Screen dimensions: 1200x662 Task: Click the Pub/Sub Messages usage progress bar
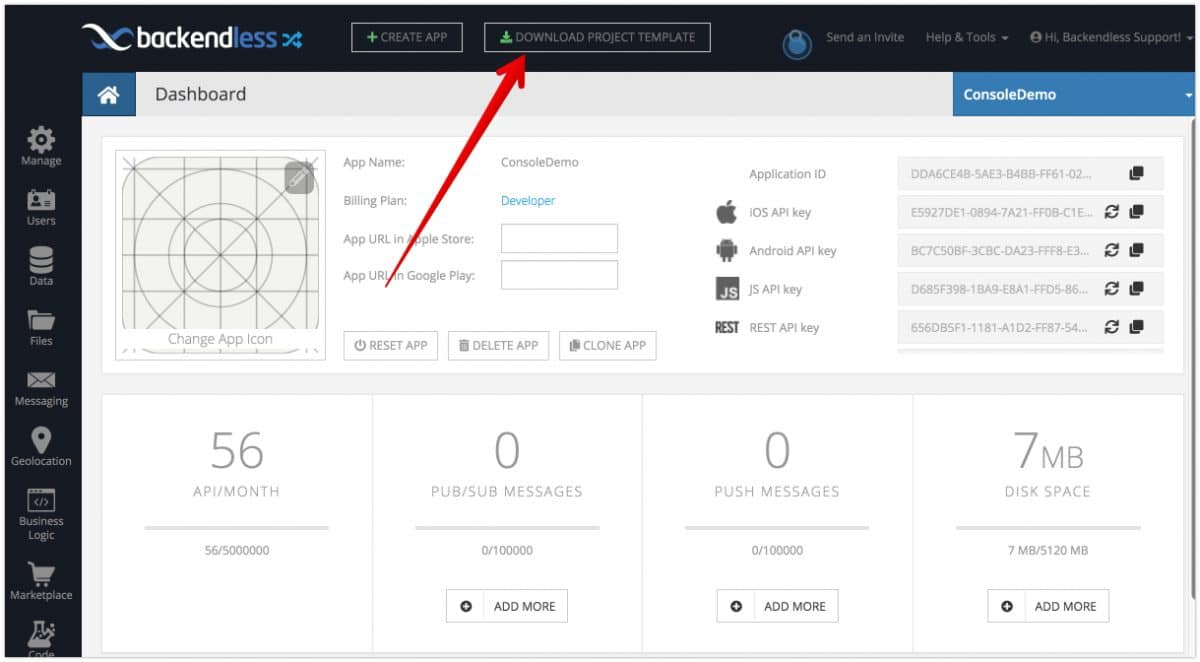click(x=507, y=527)
